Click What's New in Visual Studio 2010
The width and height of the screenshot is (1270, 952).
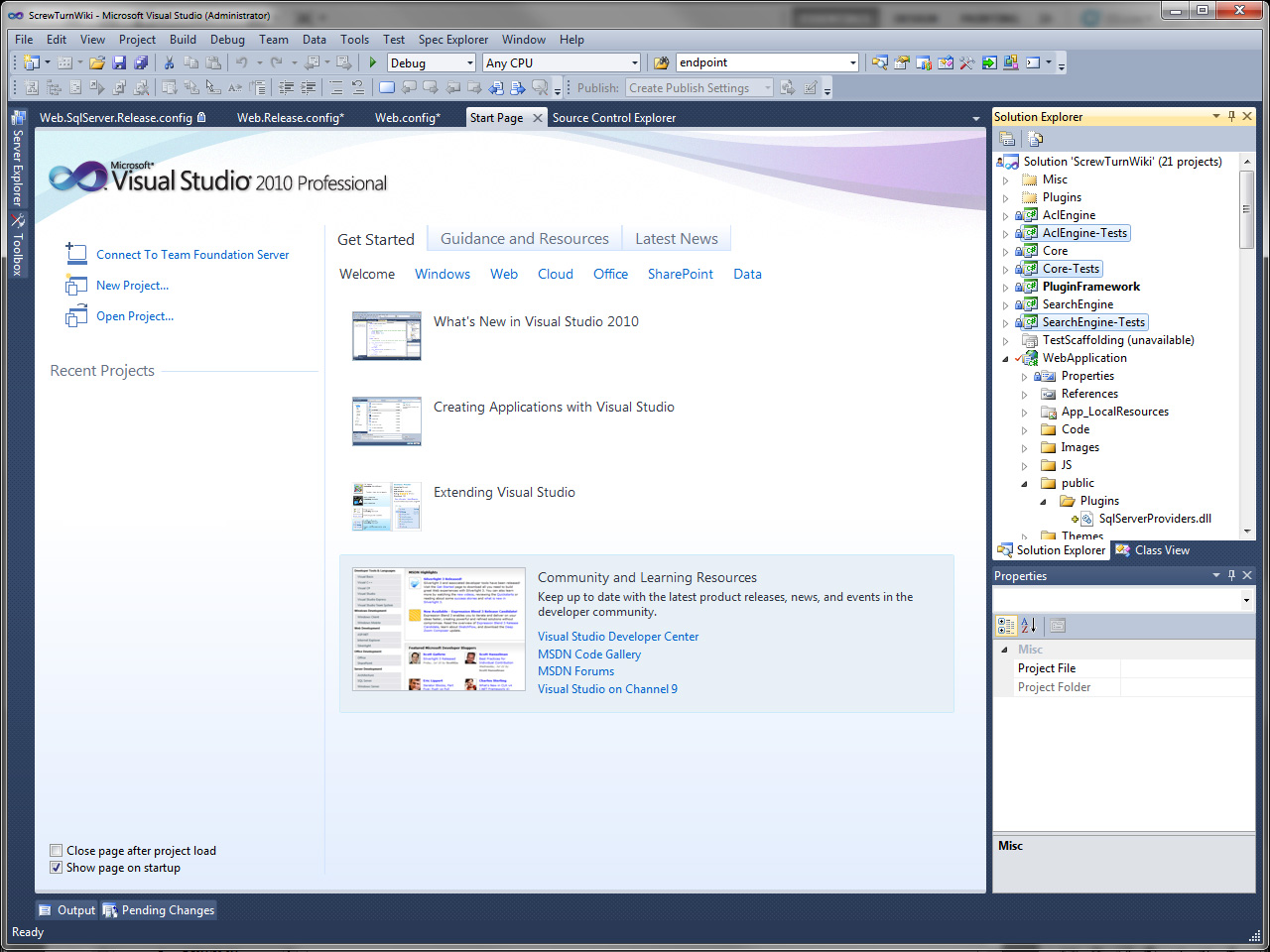(536, 321)
